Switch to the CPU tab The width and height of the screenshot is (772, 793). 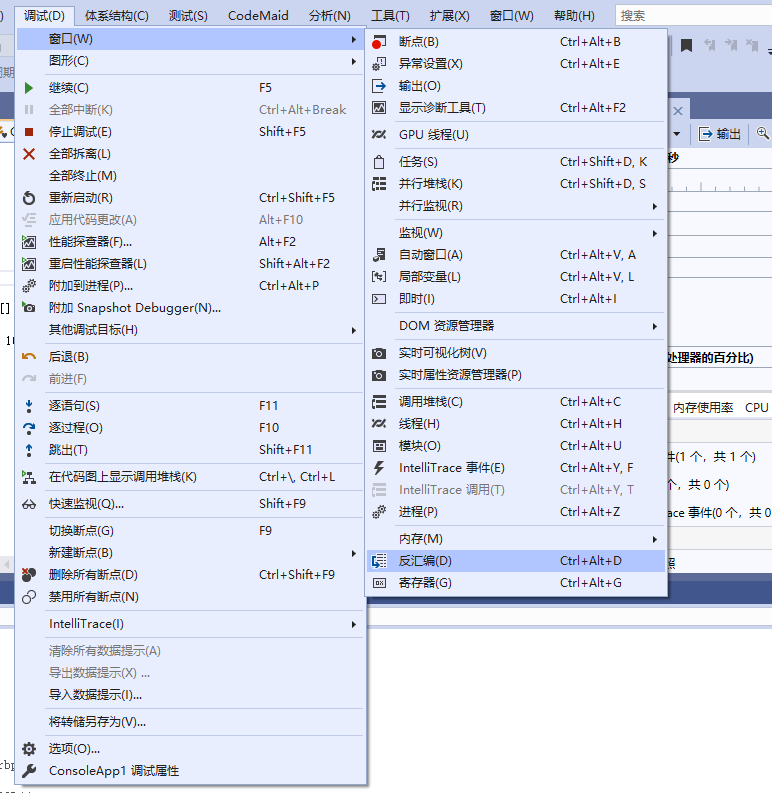pos(756,408)
